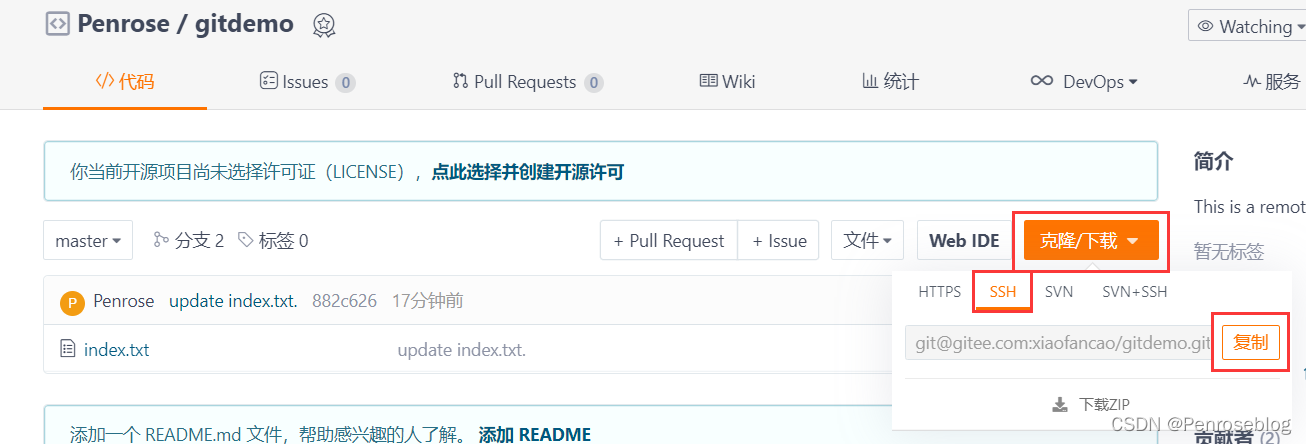Go to the Wiki tab
1306x444 pixels.
tap(727, 82)
